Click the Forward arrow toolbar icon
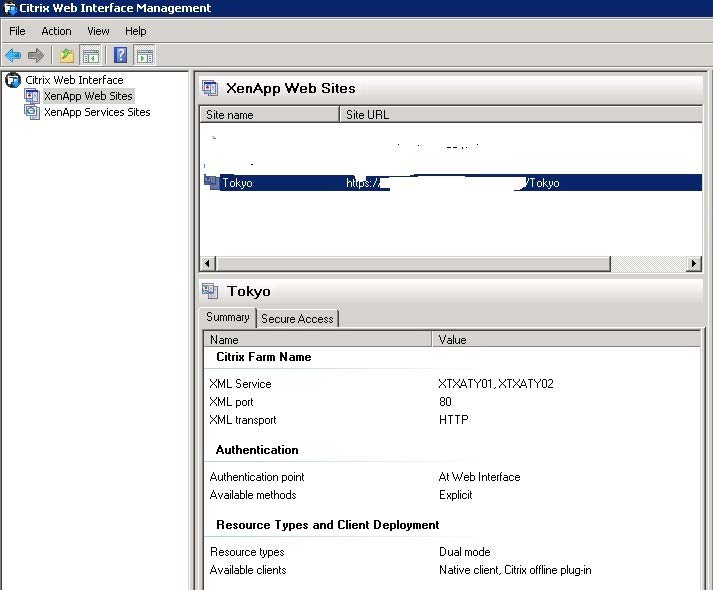This screenshot has width=713, height=590. [x=35, y=55]
